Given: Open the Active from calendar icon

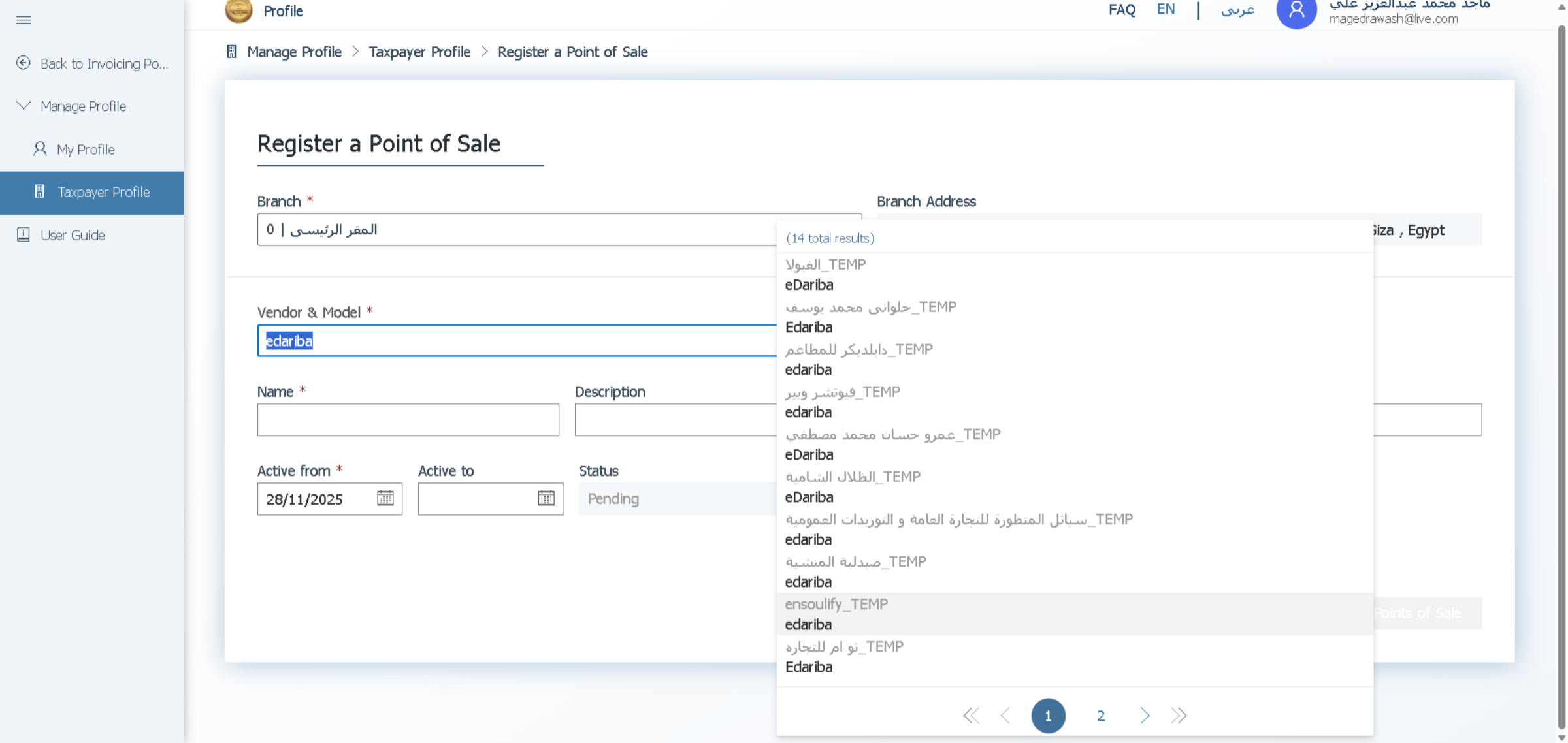Looking at the screenshot, I should [x=385, y=498].
